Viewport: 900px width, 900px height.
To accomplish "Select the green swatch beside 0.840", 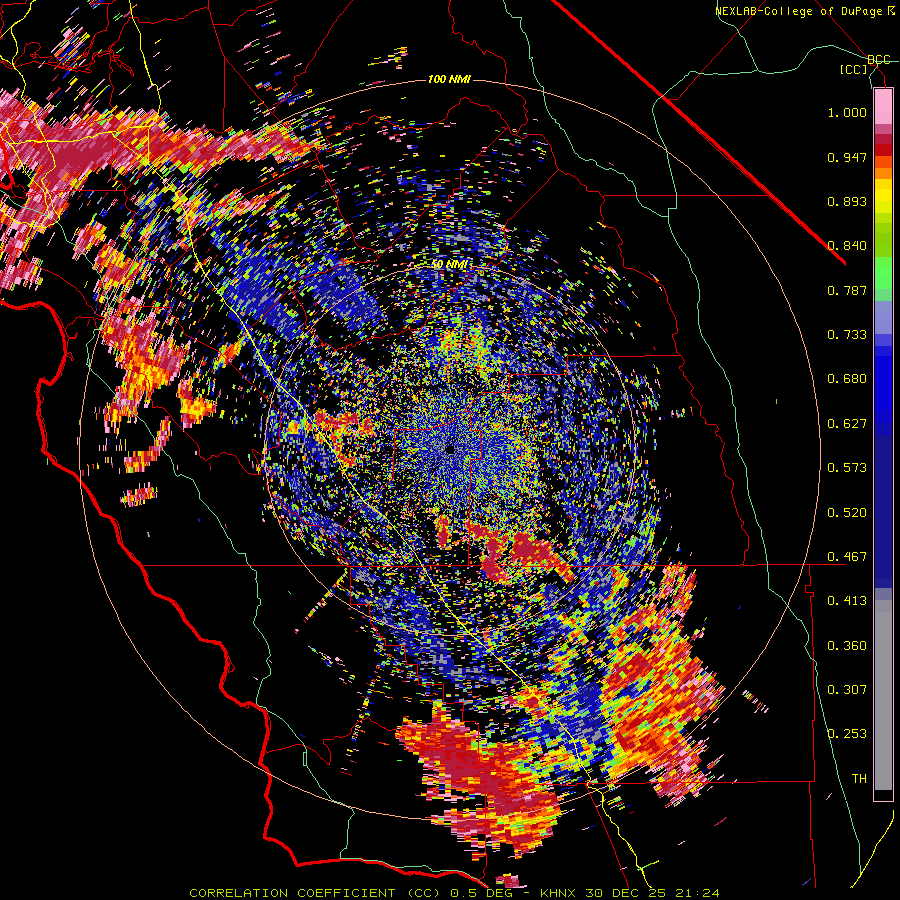I will click(x=883, y=244).
